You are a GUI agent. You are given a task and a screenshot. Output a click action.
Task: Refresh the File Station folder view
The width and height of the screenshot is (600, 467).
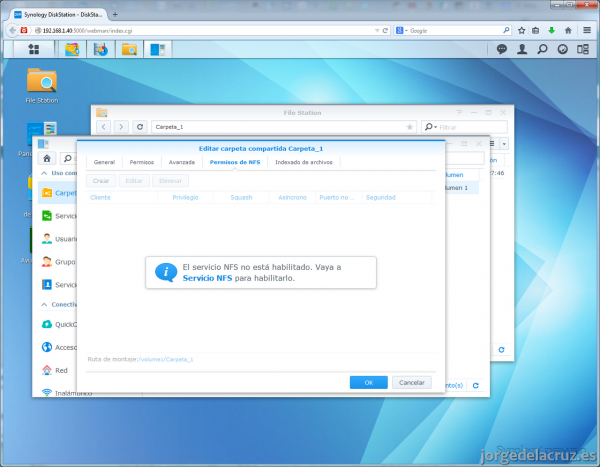click(x=140, y=127)
